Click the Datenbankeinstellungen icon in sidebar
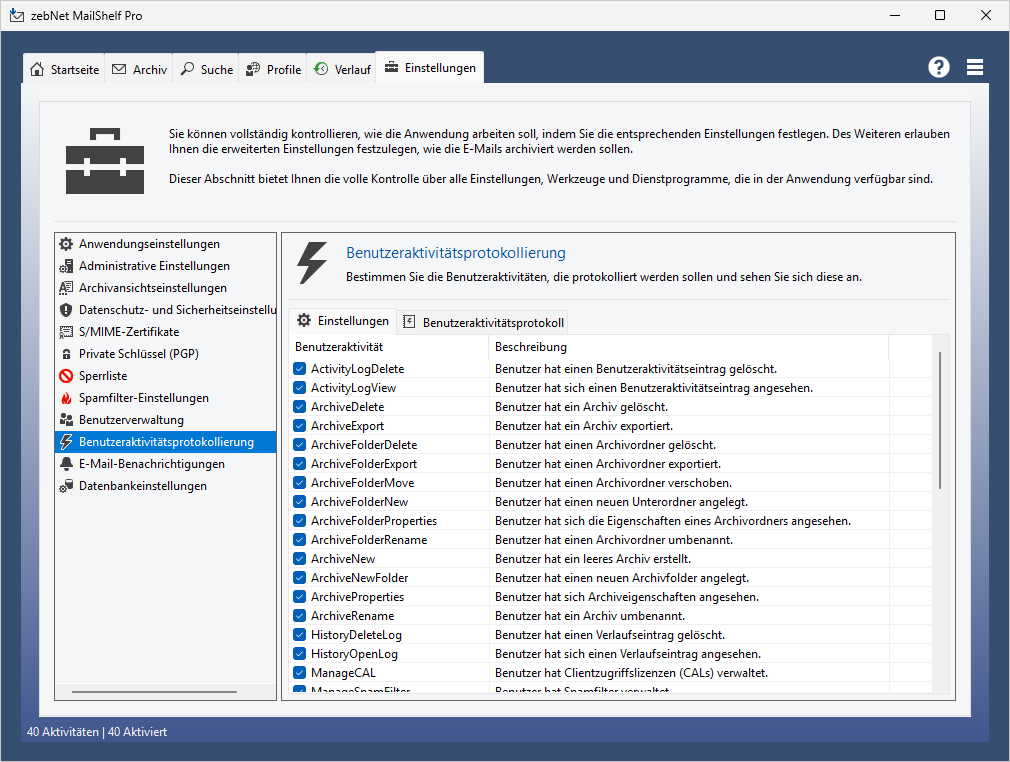This screenshot has height=762, width=1010. tap(66, 486)
